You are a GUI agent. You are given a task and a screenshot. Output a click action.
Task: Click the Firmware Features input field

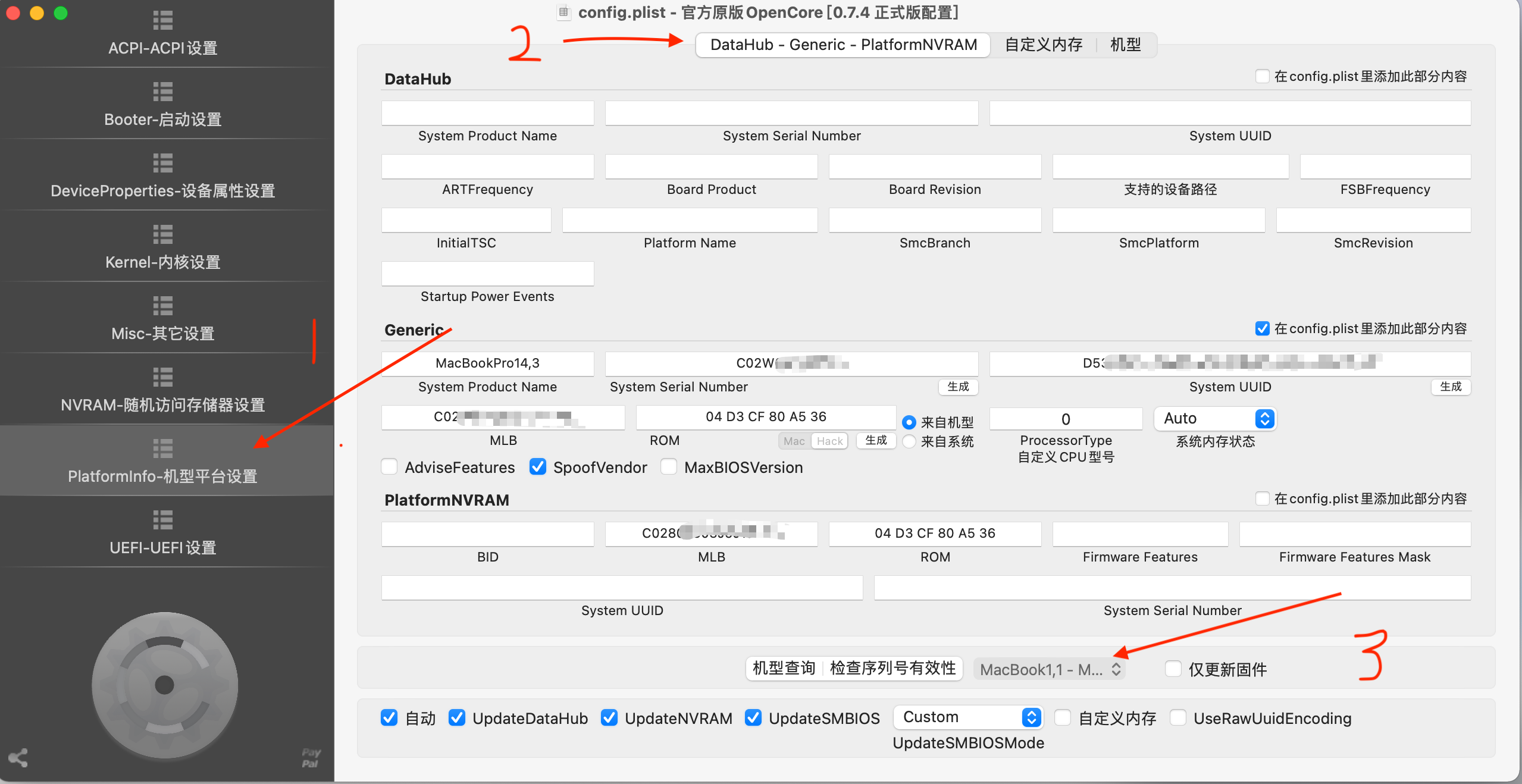tap(1140, 534)
